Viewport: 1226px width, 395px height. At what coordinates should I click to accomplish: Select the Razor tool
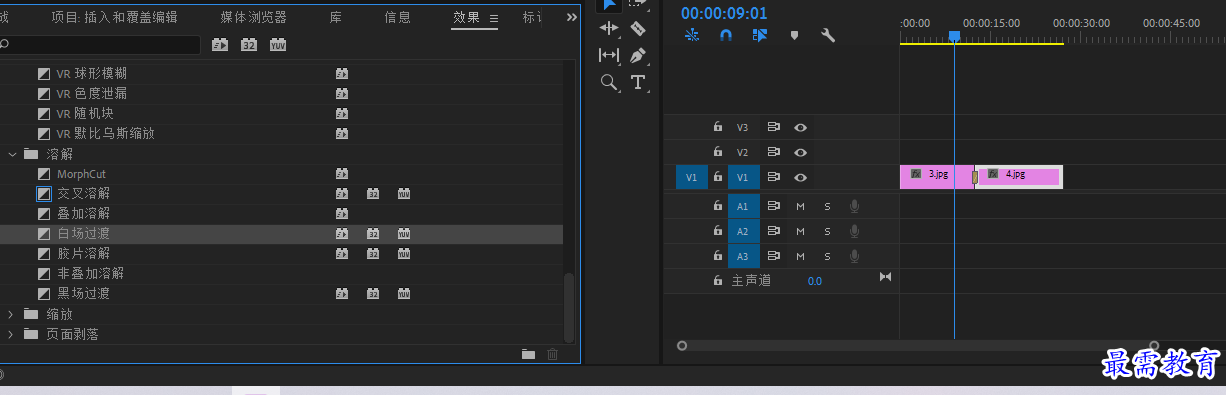point(638,29)
